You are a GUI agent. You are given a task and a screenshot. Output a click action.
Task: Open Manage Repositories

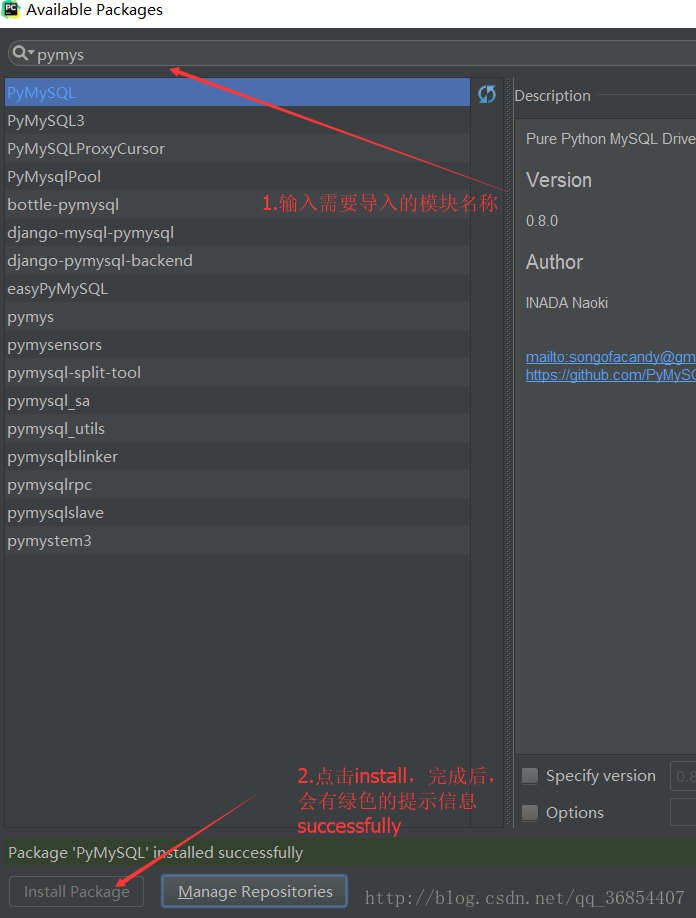click(x=255, y=891)
